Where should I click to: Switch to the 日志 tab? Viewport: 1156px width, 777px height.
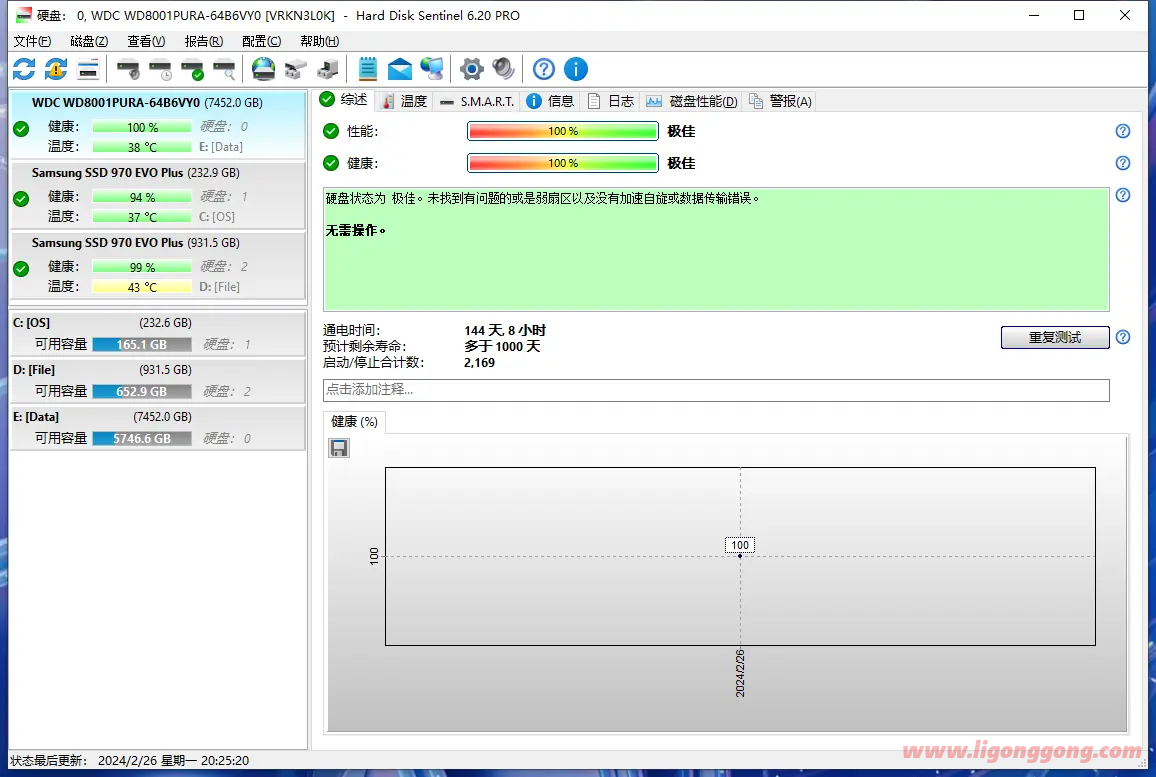tap(610, 102)
